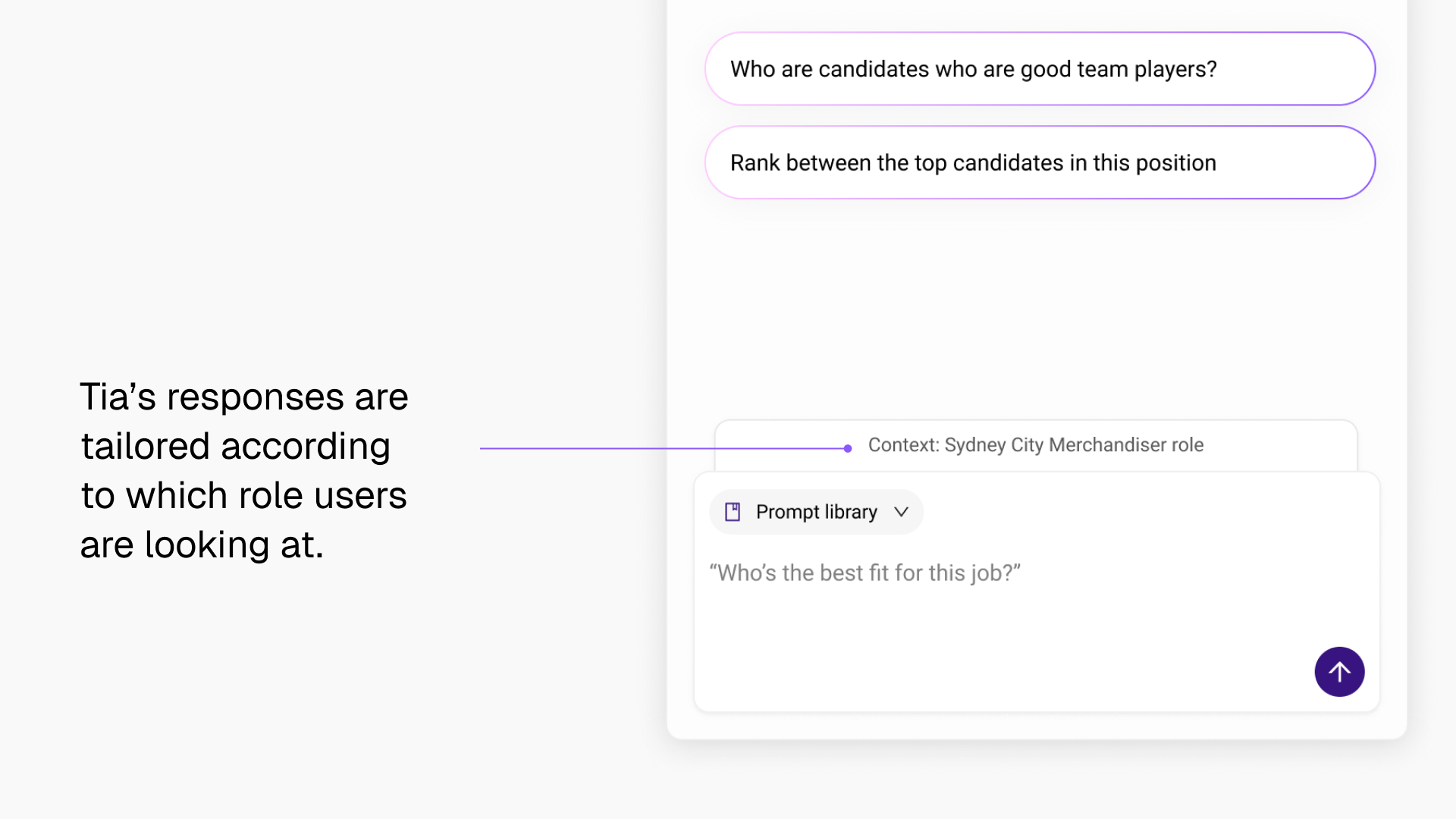Expand the Prompt library chevron

pos(901,512)
